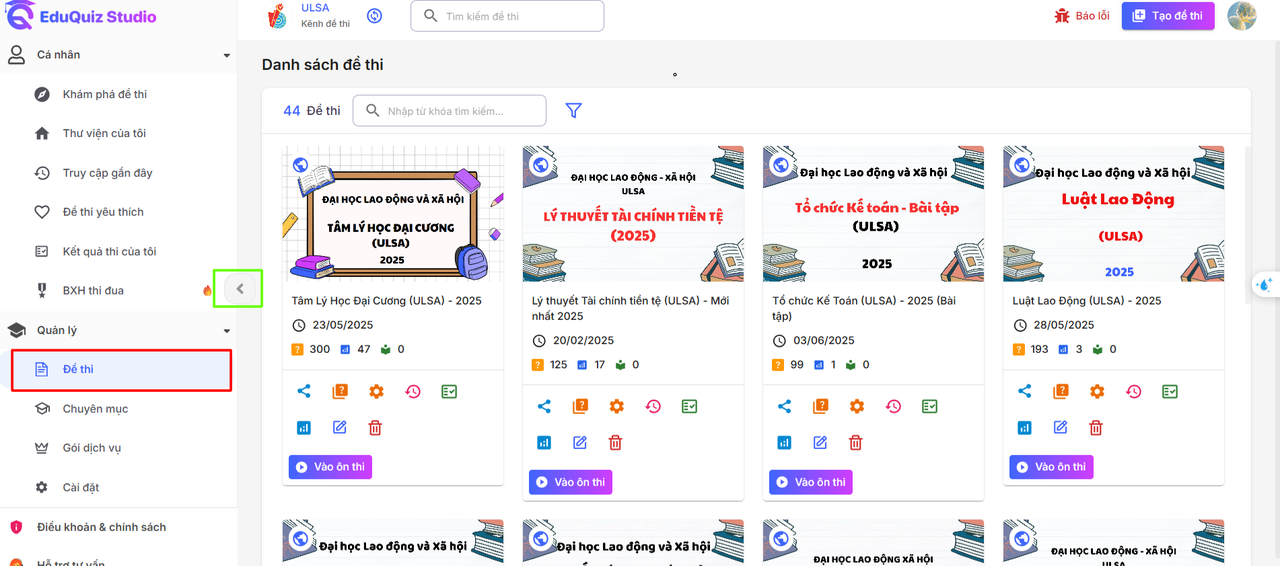1280x566 pixels.
Task: Open the Tâm Lý Học Đại Cương thumbnail
Action: pos(393,214)
